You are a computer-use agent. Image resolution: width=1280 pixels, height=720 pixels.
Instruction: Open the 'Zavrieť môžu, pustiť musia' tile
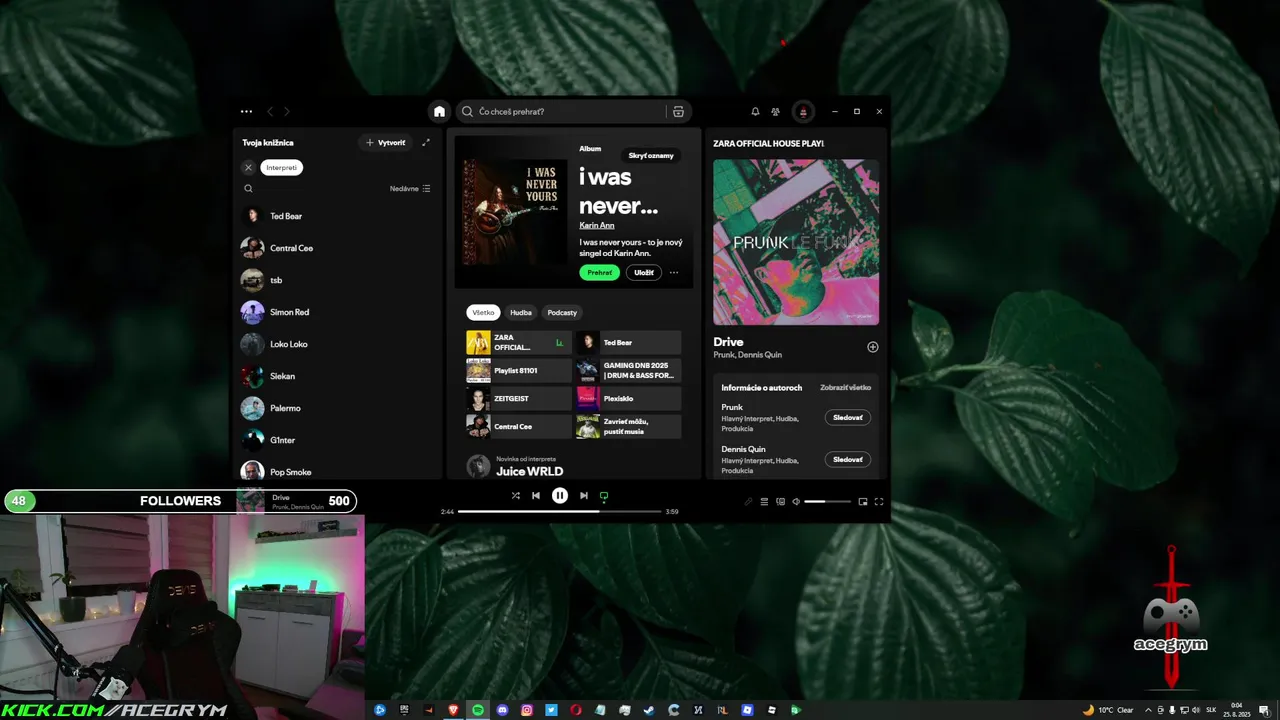pos(628,427)
